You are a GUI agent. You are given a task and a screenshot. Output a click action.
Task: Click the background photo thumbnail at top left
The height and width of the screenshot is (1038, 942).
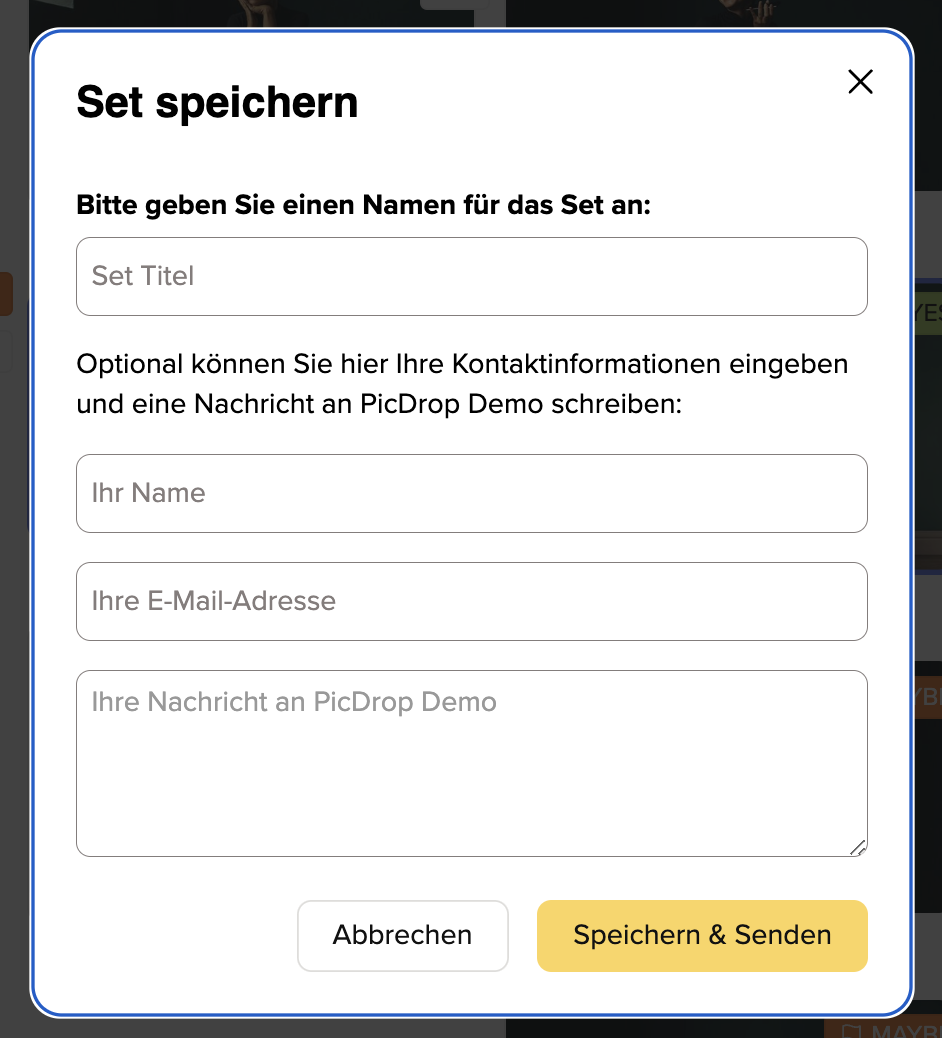pos(265,13)
